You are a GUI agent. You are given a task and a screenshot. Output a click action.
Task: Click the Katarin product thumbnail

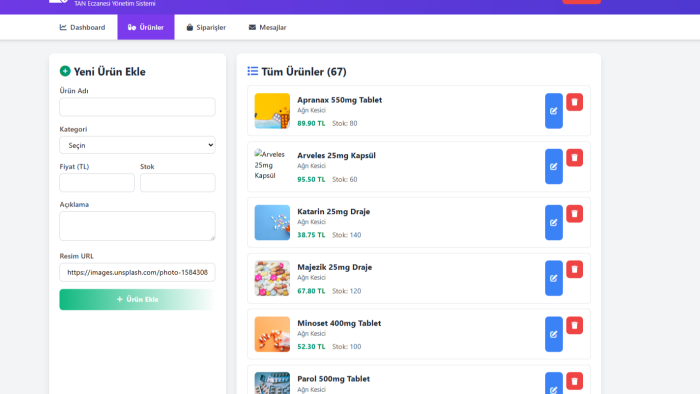pyautogui.click(x=272, y=222)
